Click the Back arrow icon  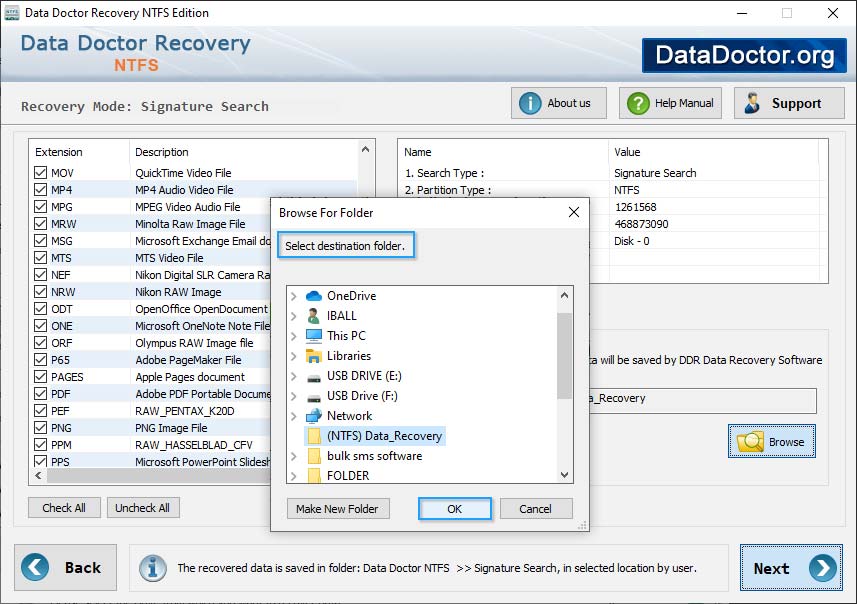(35, 567)
